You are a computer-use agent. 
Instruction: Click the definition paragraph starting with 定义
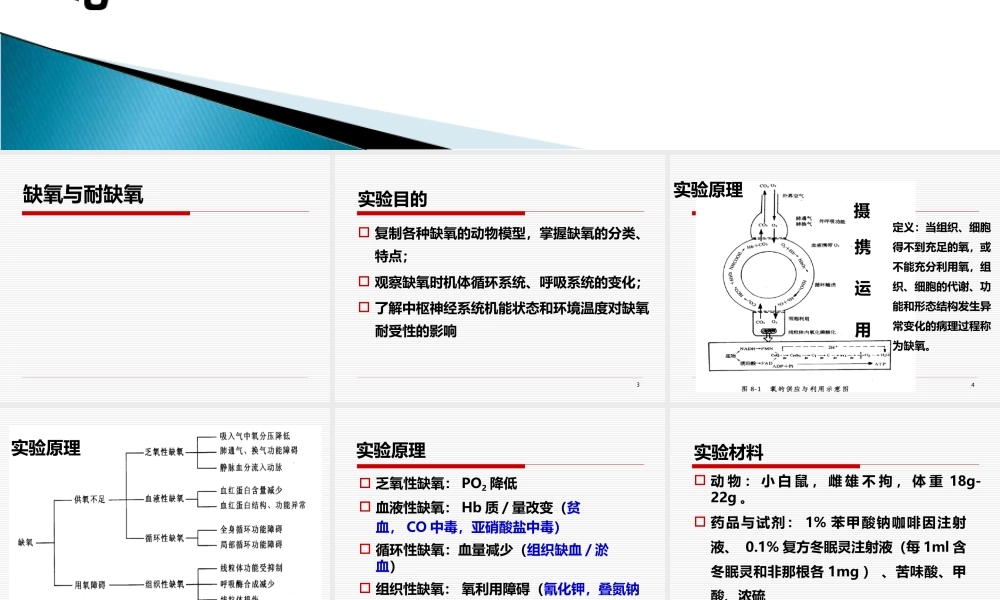[941, 286]
